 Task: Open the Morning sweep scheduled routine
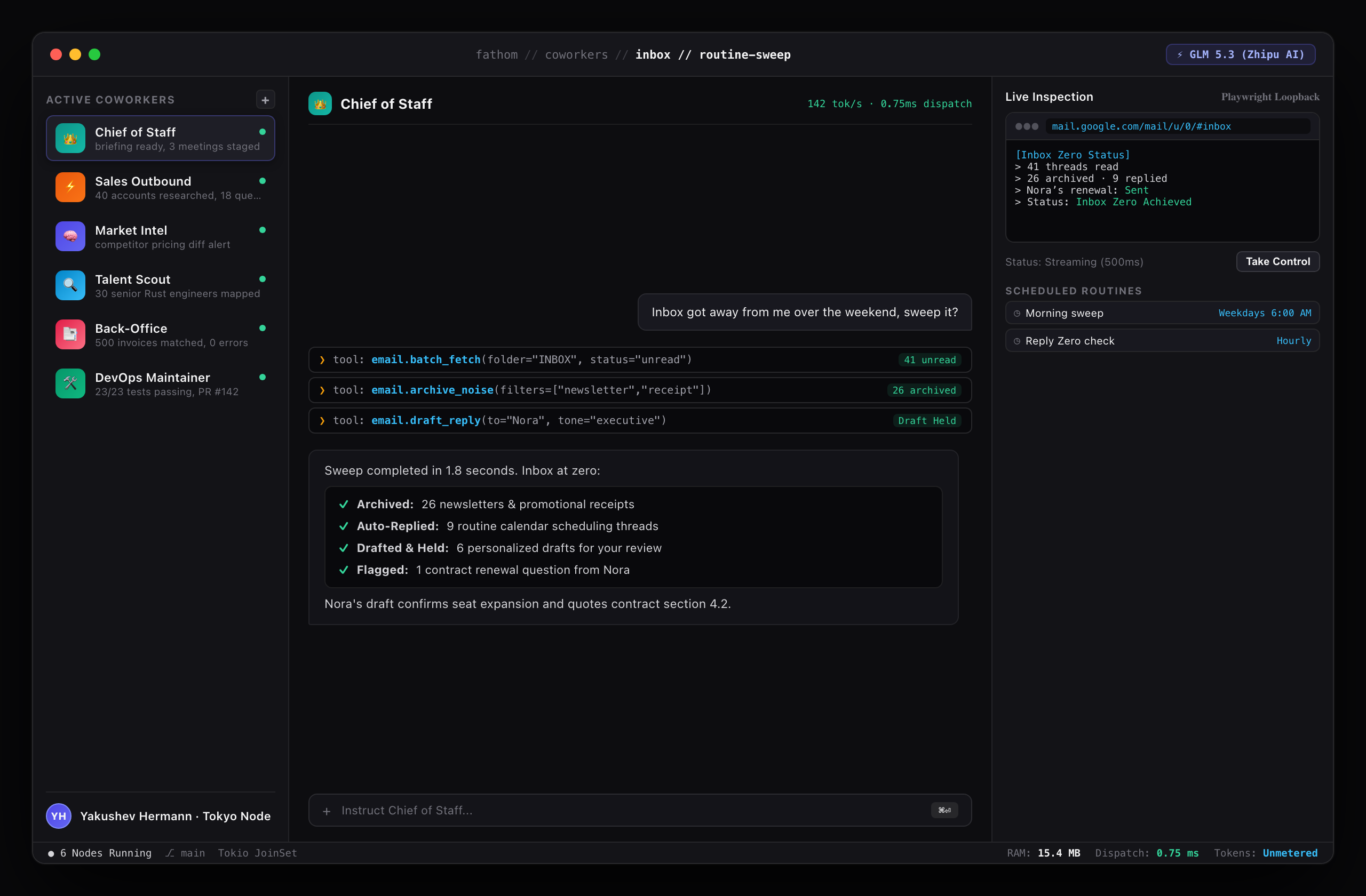pyautogui.click(x=1162, y=313)
